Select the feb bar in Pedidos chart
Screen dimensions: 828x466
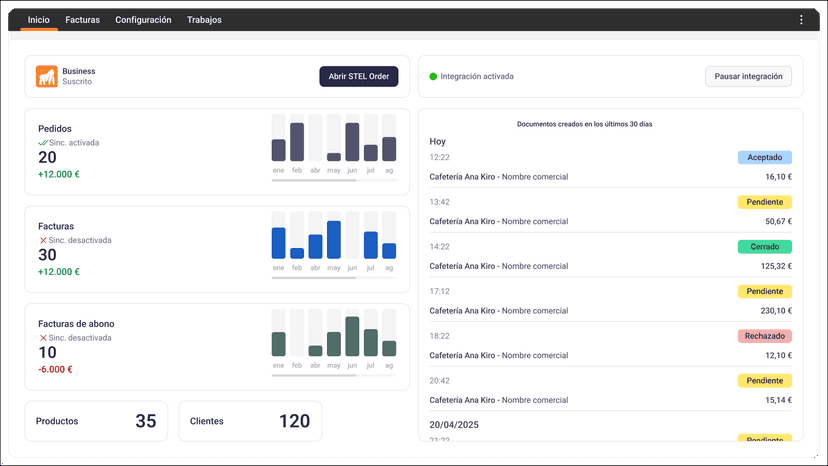pos(297,142)
